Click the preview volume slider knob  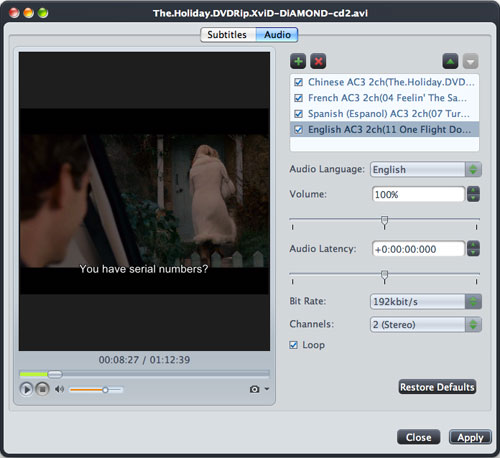(105, 390)
